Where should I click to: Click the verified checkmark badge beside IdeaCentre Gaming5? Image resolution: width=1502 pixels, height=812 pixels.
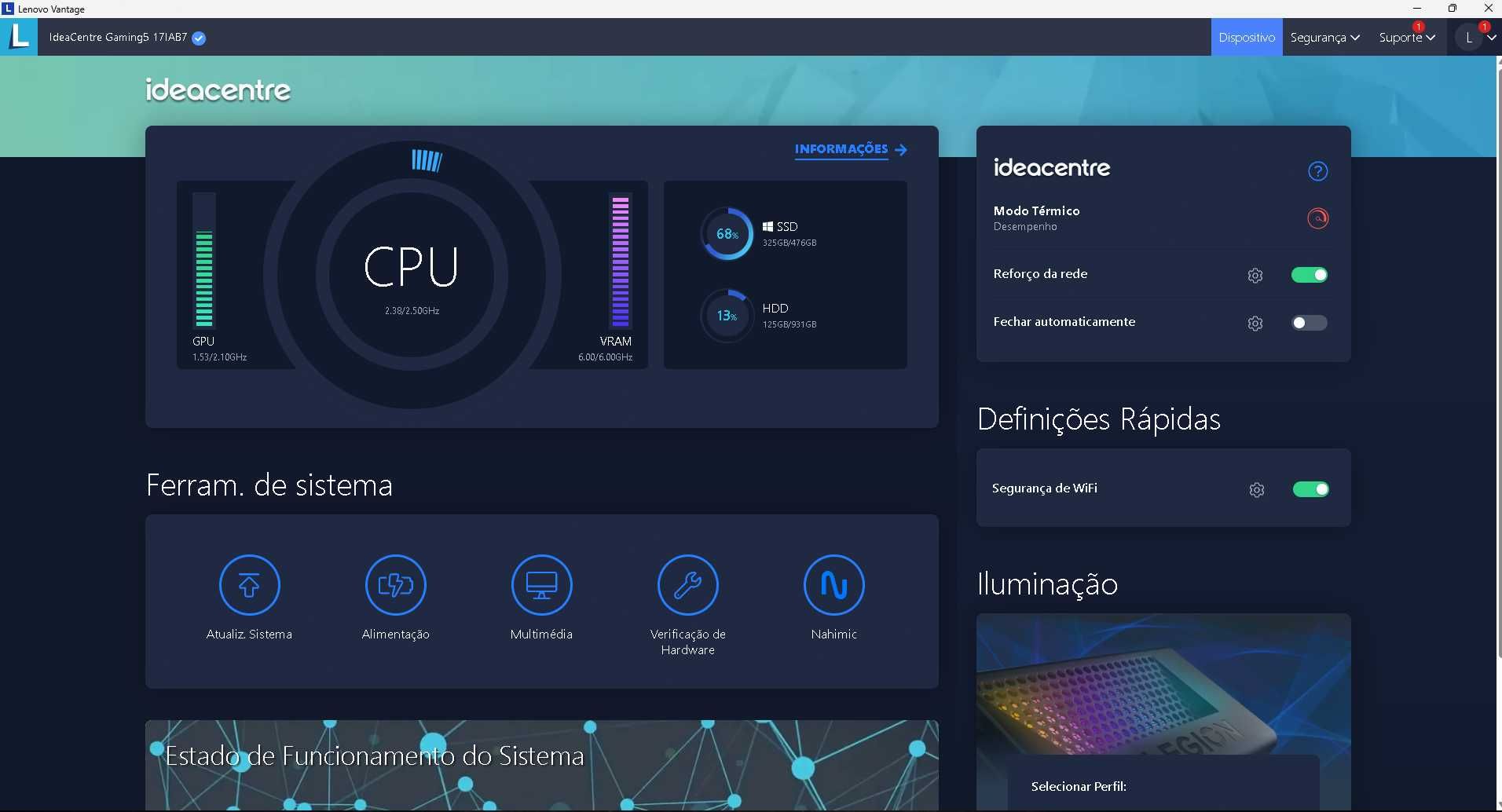(199, 38)
